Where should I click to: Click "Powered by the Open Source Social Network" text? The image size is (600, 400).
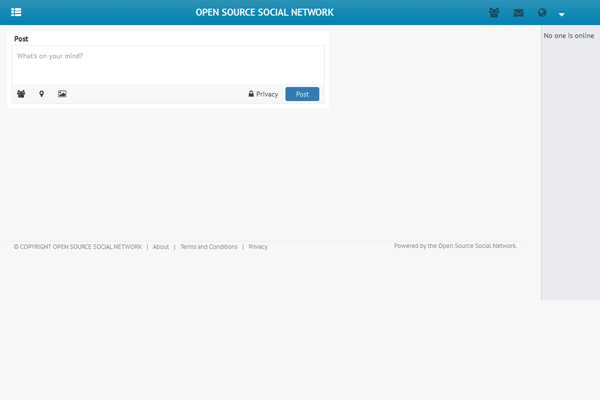click(455, 245)
